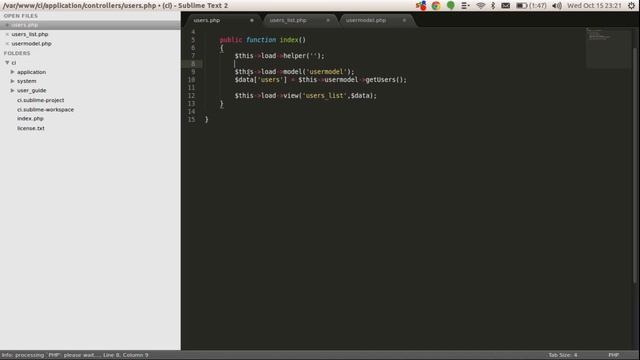
Task: Open the PHP syntax selector in status bar
Action: [614, 355]
